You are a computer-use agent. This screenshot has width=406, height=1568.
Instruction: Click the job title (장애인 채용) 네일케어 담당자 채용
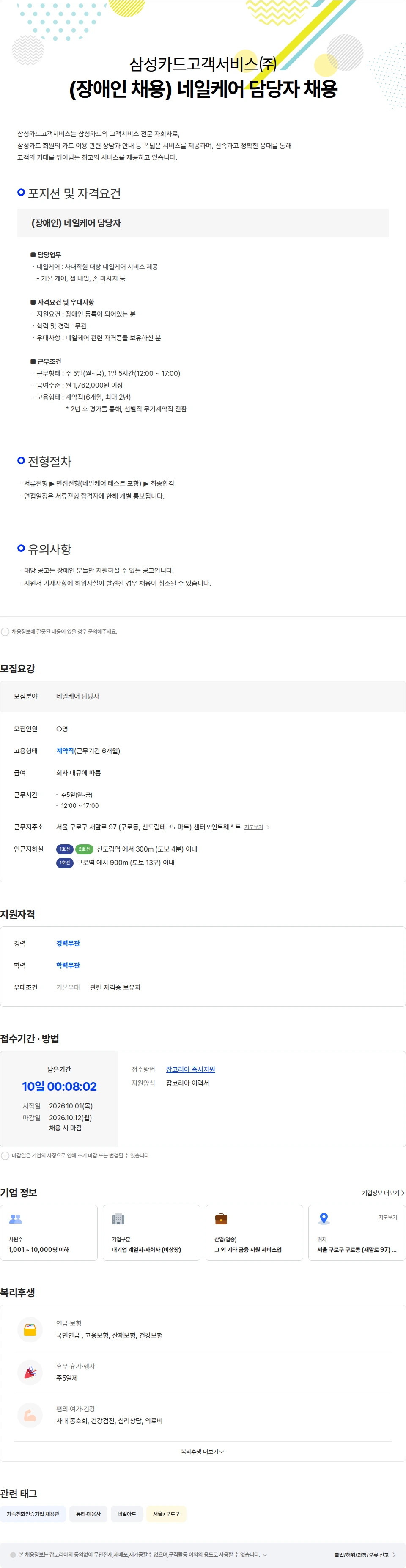point(203,89)
